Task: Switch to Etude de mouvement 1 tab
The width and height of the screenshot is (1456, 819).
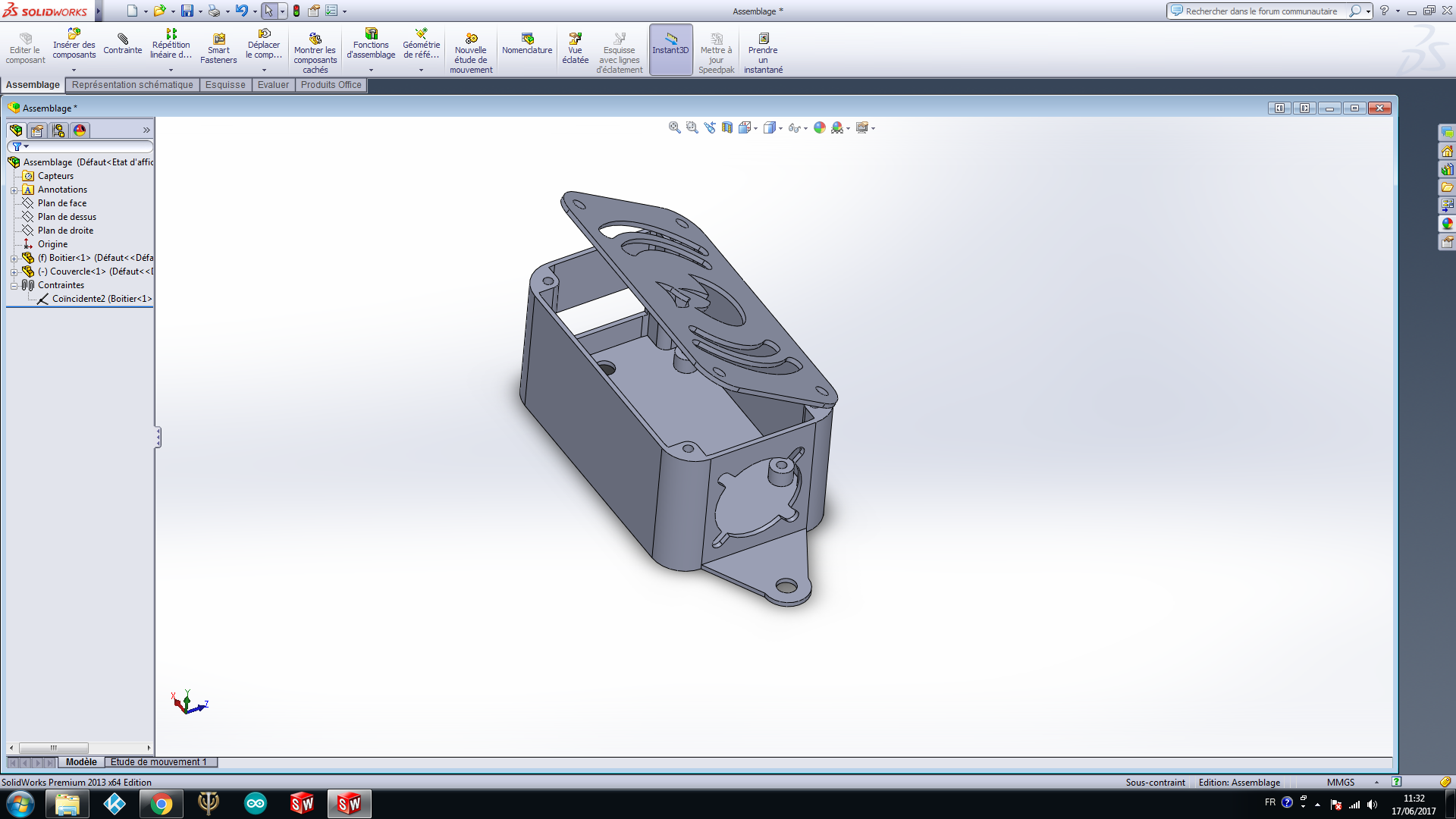Action: [158, 762]
